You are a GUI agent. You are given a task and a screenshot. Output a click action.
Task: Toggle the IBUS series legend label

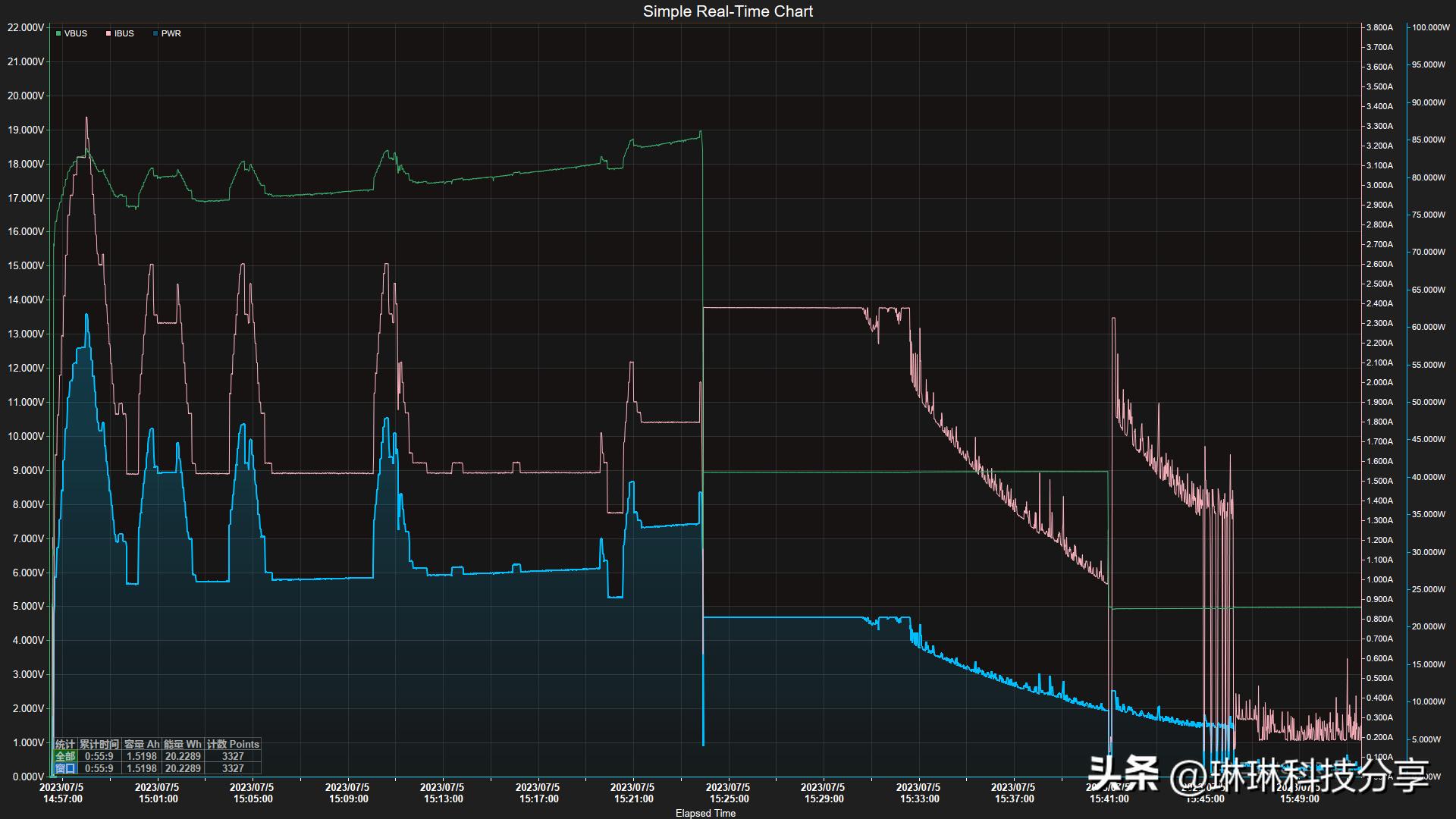(124, 33)
